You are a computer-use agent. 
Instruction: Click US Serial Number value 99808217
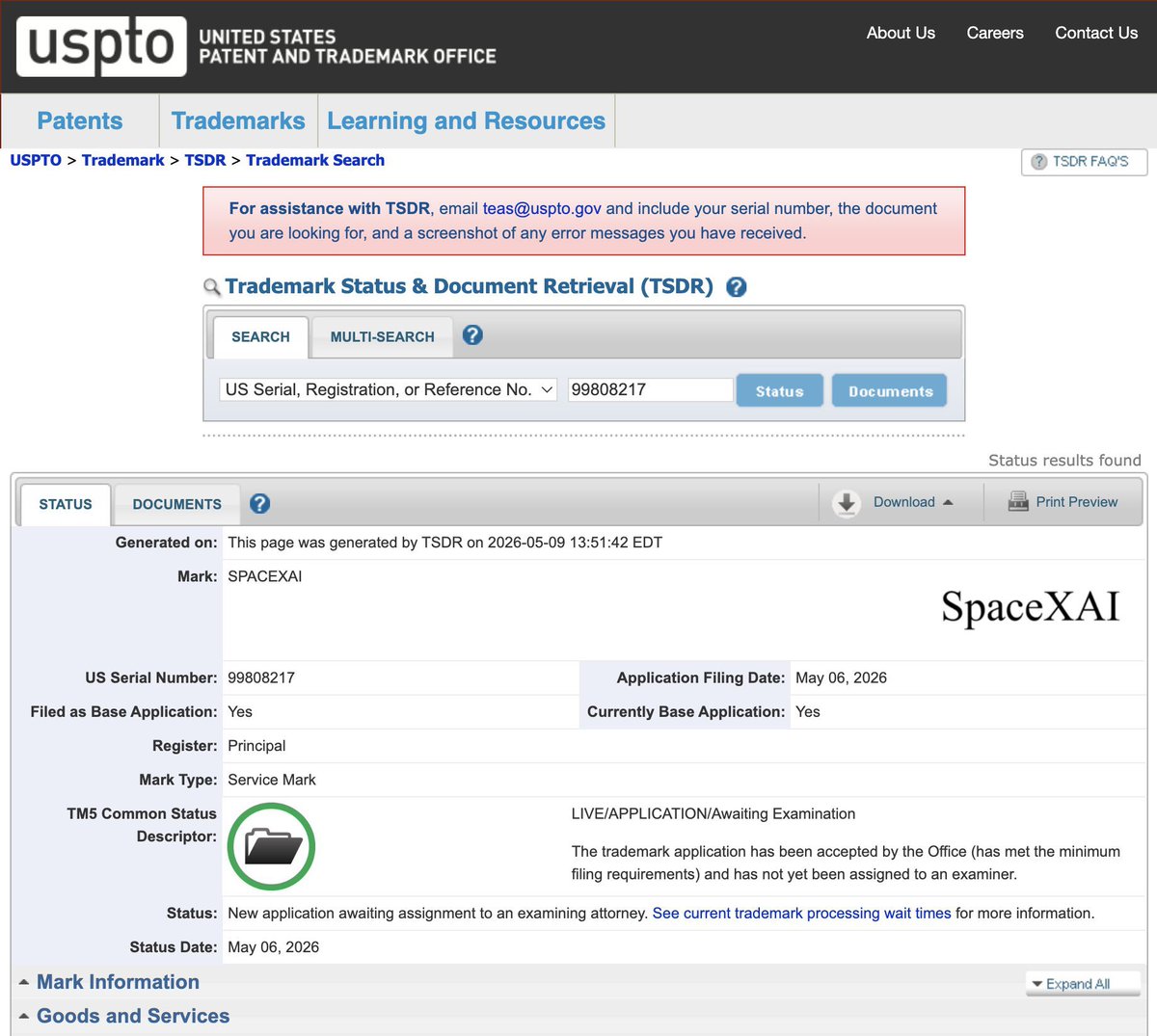[x=261, y=677]
